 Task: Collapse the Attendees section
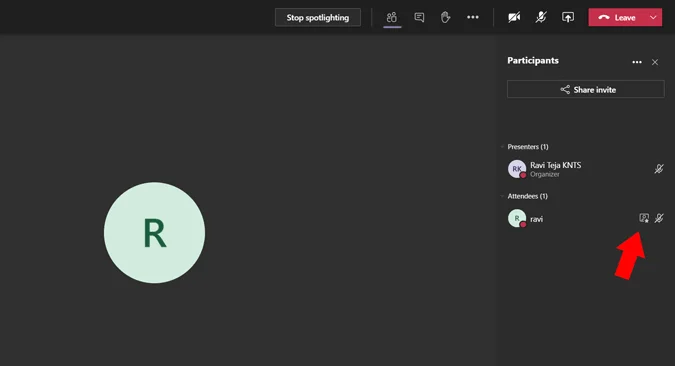click(x=502, y=196)
